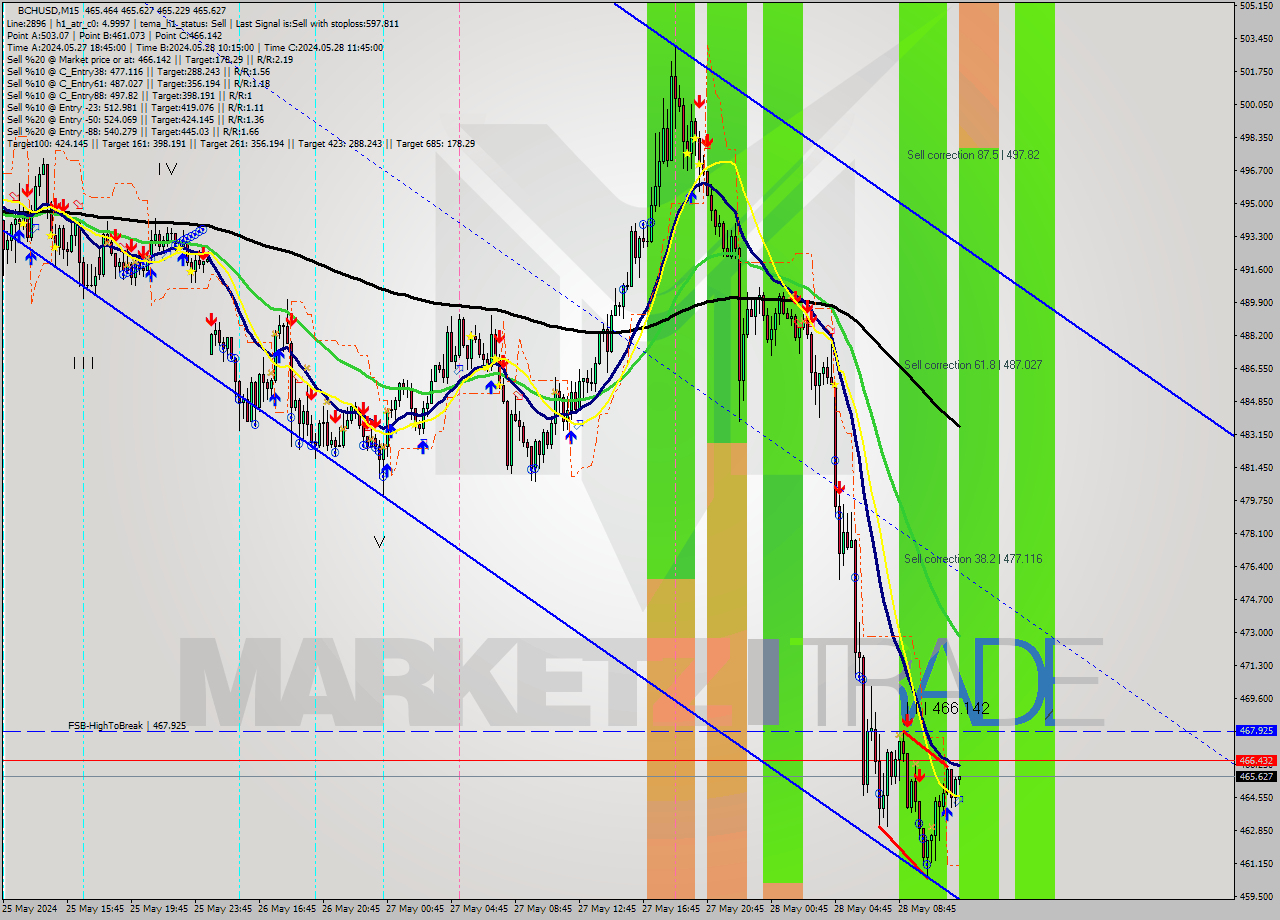Click '28 May 04:45' on the time axis
Screen dimensions: 1280x920
[x=863, y=909]
